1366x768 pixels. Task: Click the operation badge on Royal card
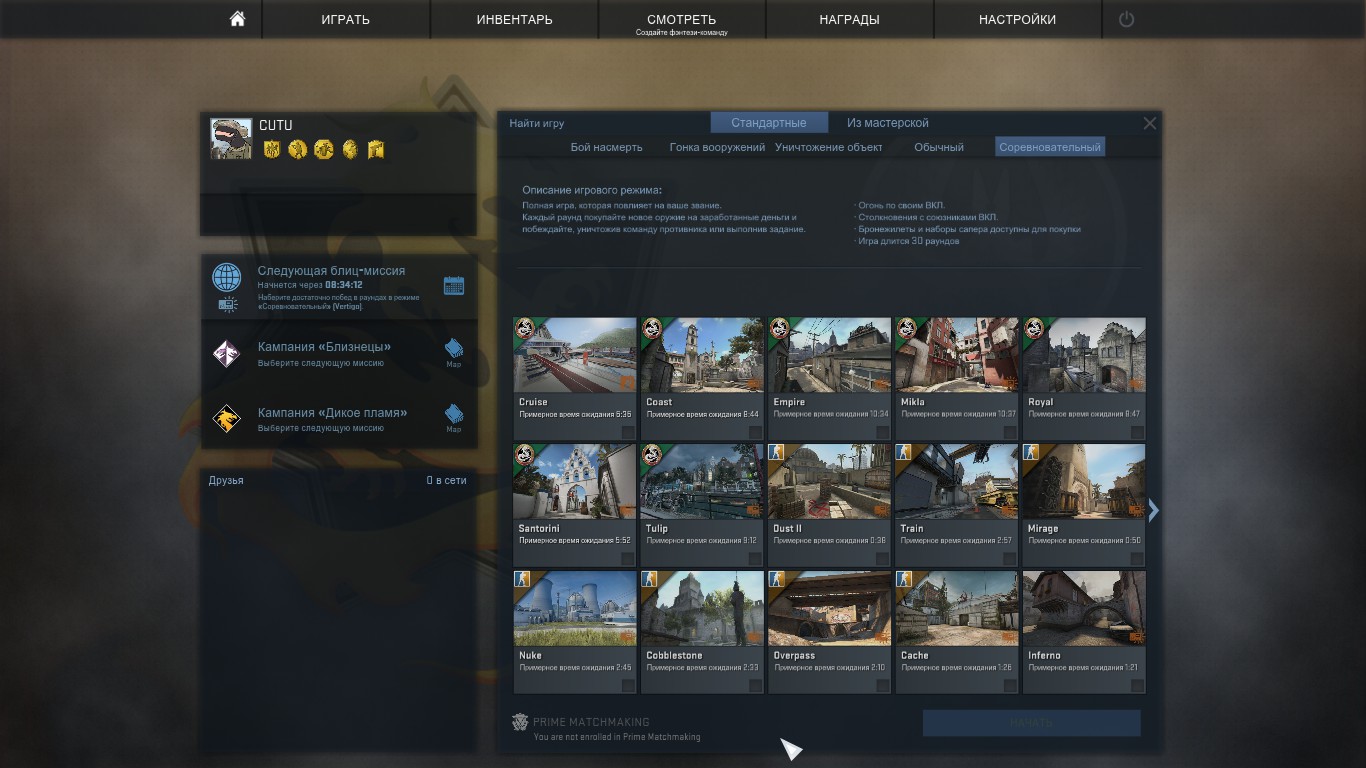1034,329
